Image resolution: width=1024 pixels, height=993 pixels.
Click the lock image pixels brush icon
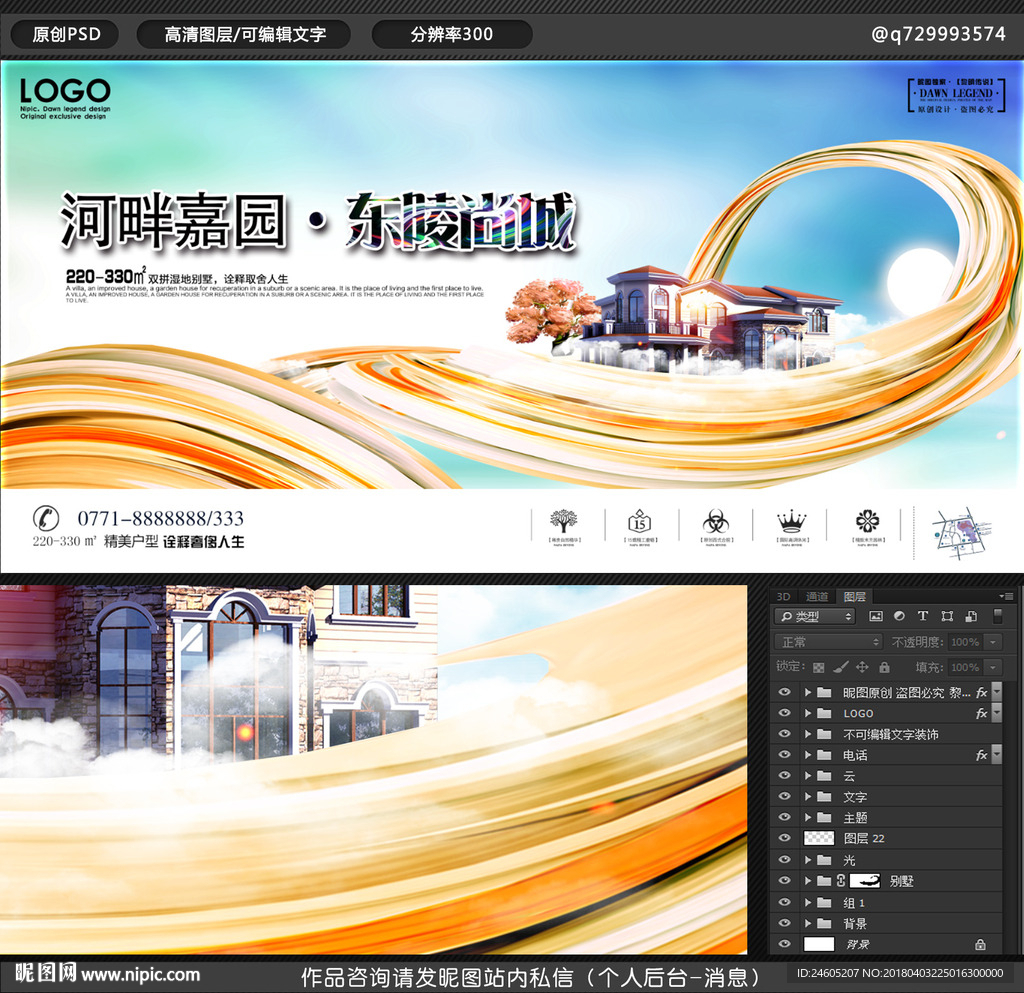[841, 667]
